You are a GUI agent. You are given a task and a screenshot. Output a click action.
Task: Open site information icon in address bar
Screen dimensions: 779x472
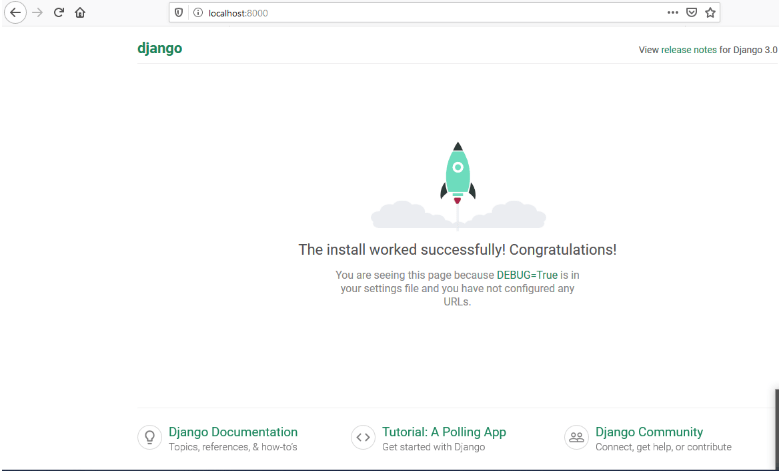coord(198,13)
